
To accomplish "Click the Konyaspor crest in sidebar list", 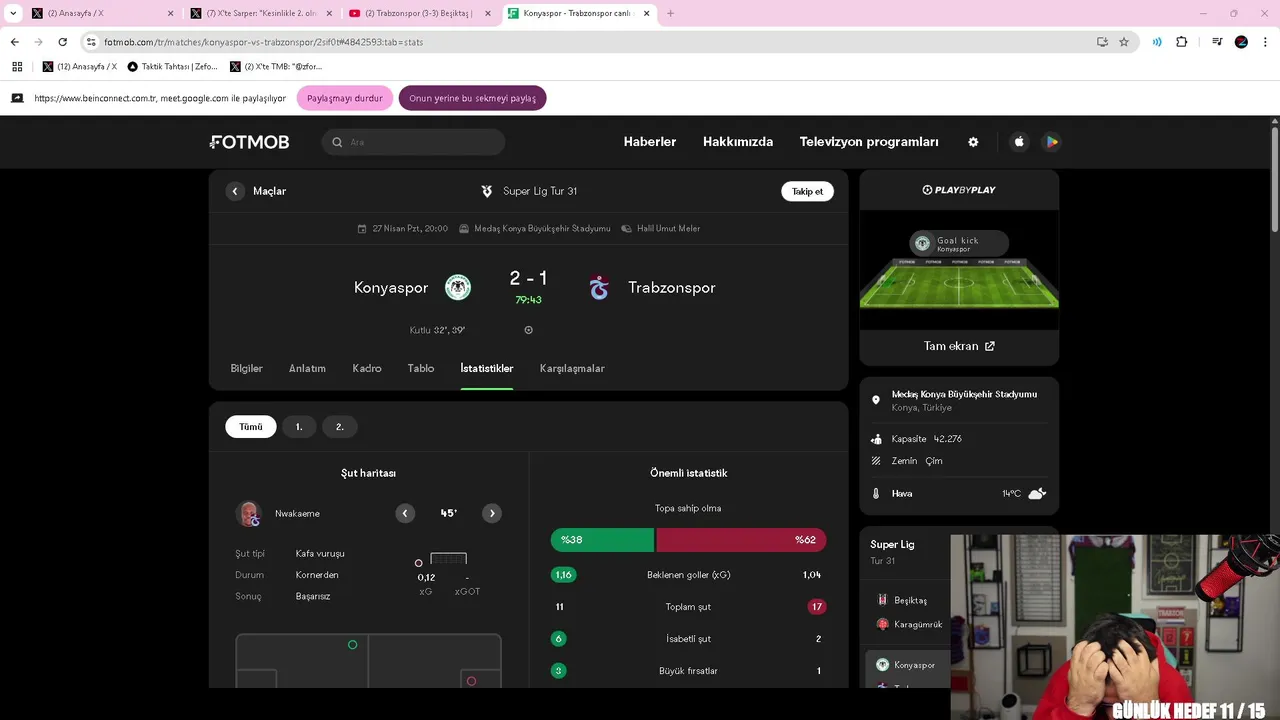I will [x=882, y=665].
